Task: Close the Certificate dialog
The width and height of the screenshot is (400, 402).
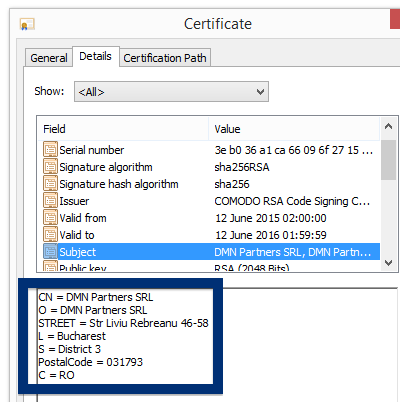Action: pos(395,19)
